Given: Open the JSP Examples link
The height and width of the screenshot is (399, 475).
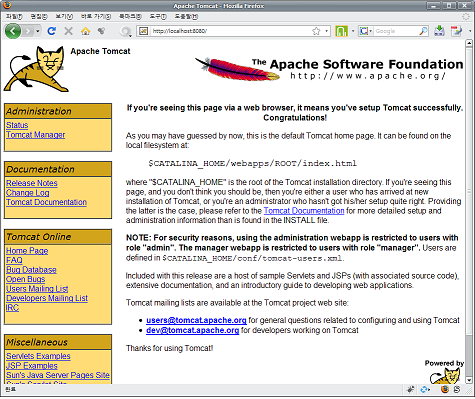Looking at the screenshot, I should pyautogui.click(x=32, y=366).
